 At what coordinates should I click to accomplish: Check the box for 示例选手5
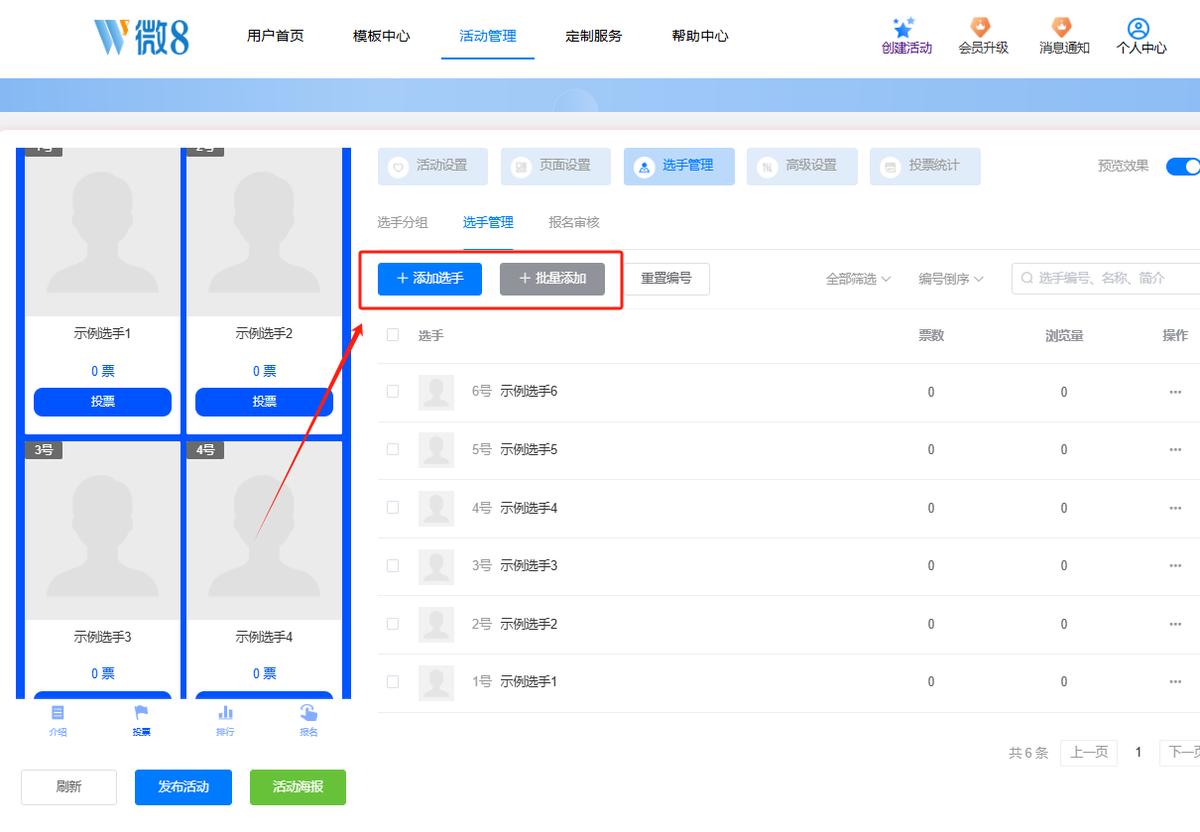[x=393, y=450]
